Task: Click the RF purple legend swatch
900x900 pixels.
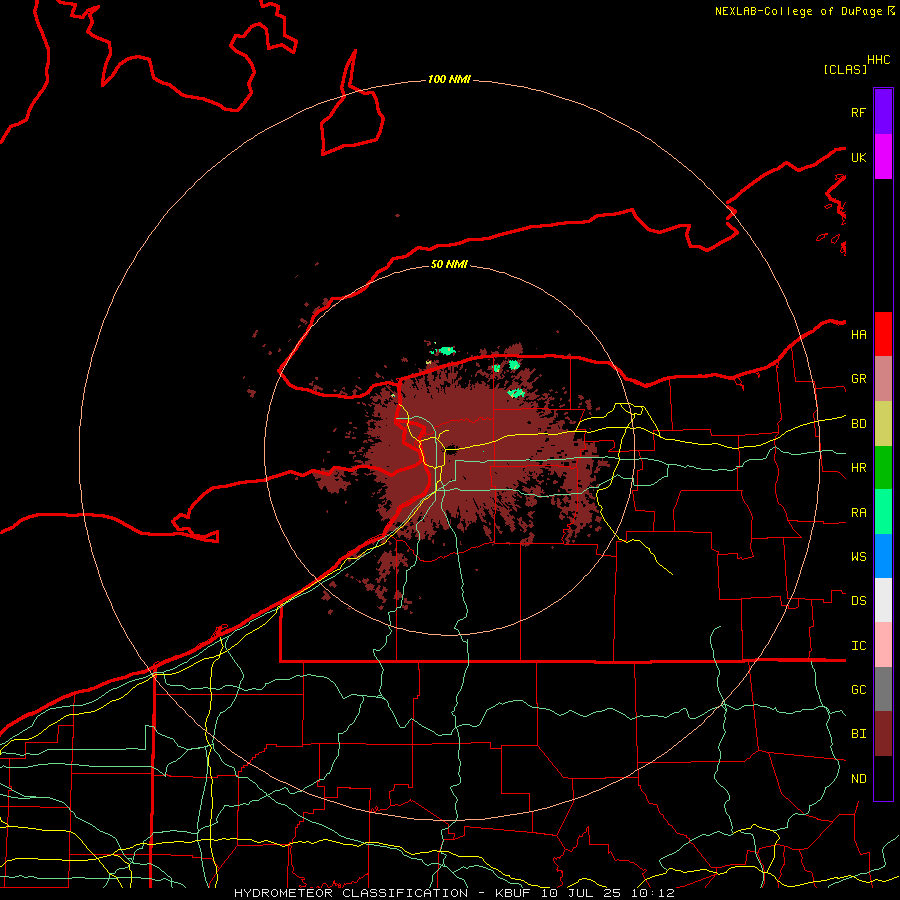Action: coord(883,112)
